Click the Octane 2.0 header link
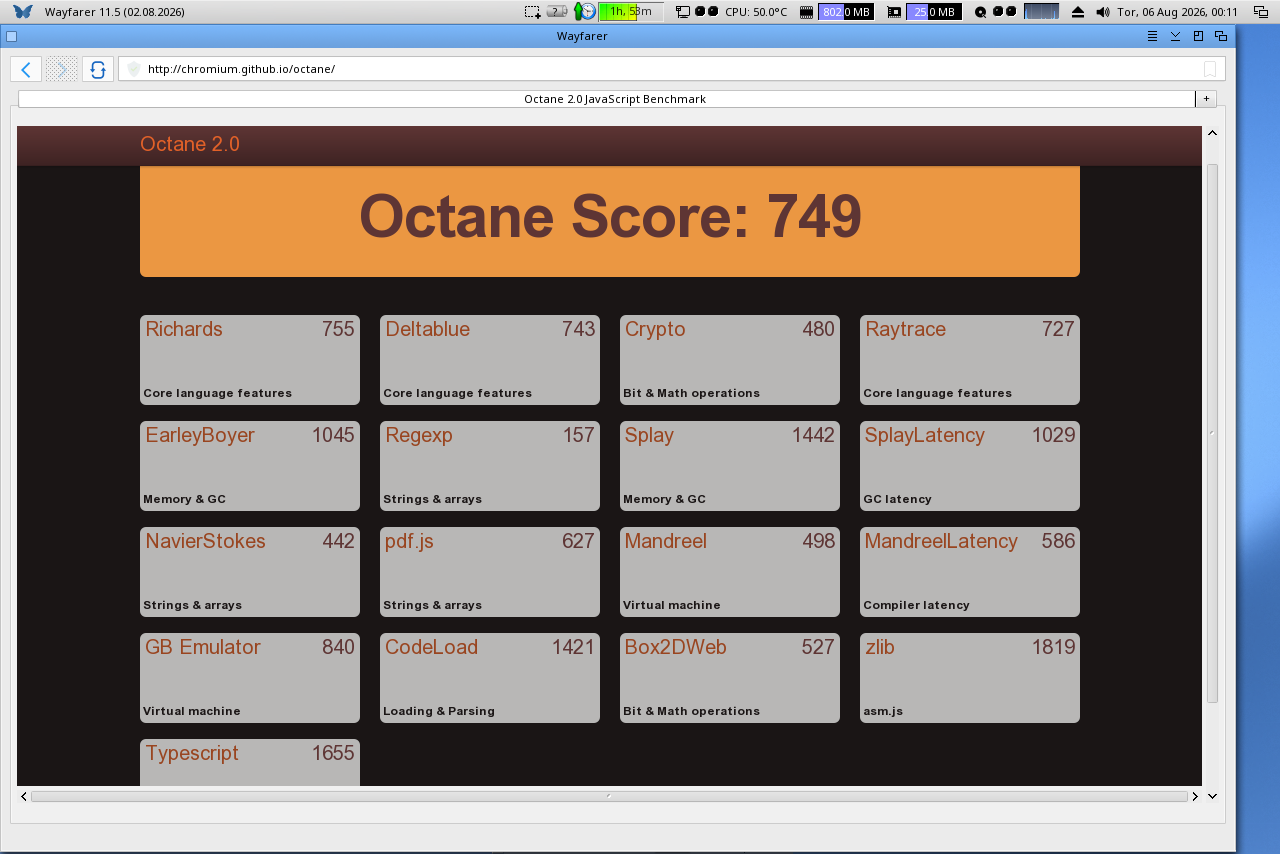Image resolution: width=1280 pixels, height=854 pixels. [x=190, y=144]
